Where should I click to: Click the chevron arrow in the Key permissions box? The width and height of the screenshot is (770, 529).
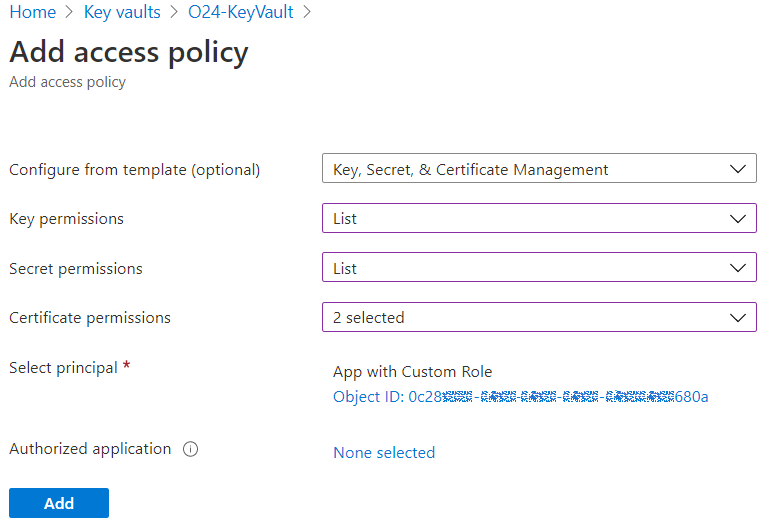click(738, 218)
